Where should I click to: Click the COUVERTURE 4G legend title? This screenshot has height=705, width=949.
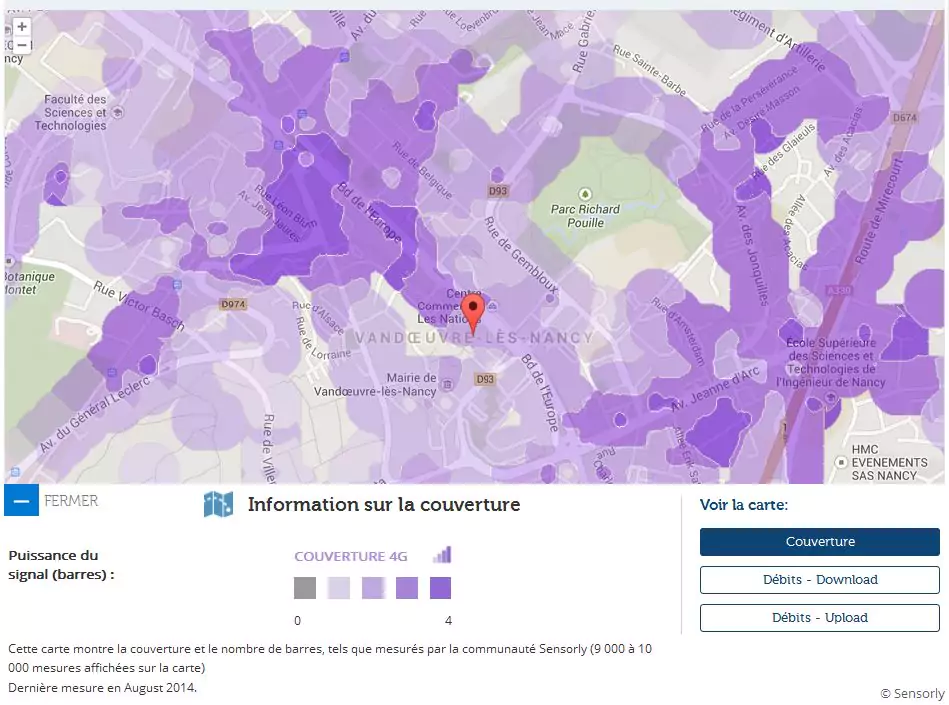pyautogui.click(x=351, y=556)
